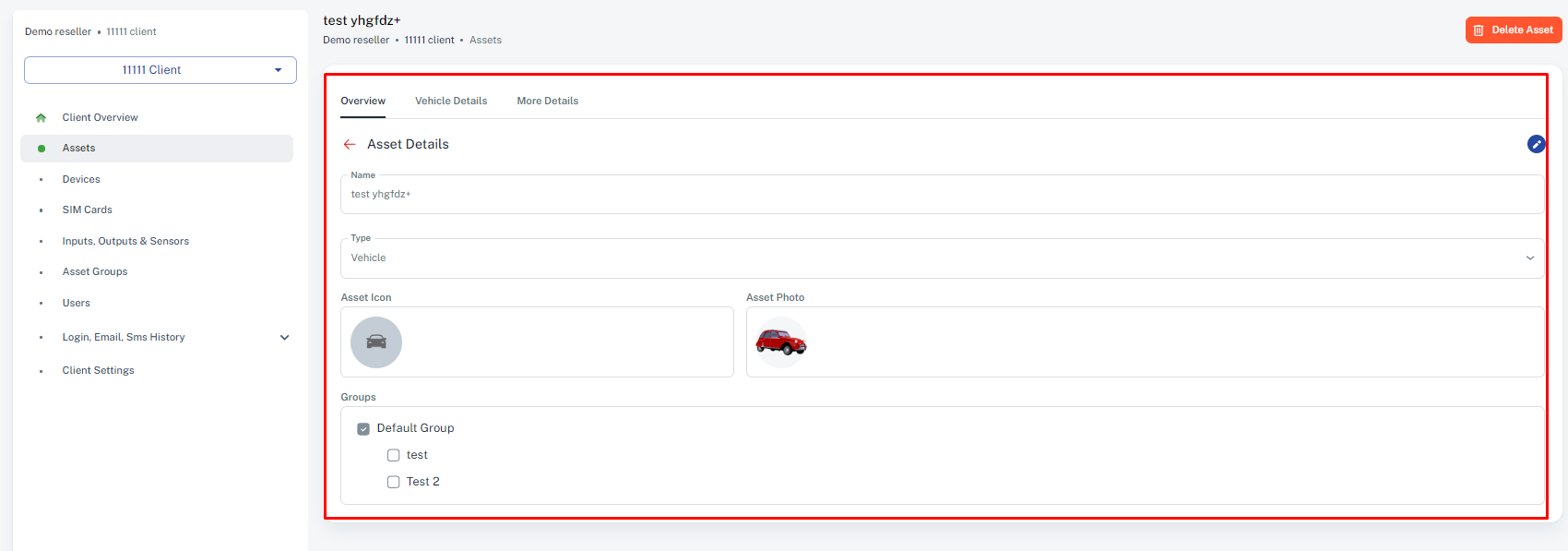Open Inputs, Outputs & Sensors page
Viewport: 1568px width, 551px height.
(125, 241)
